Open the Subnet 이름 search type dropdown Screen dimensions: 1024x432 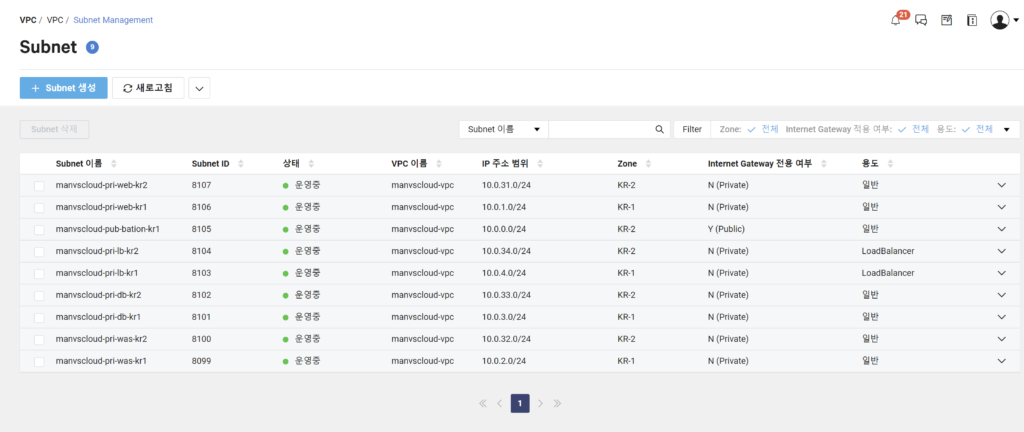tap(503, 129)
